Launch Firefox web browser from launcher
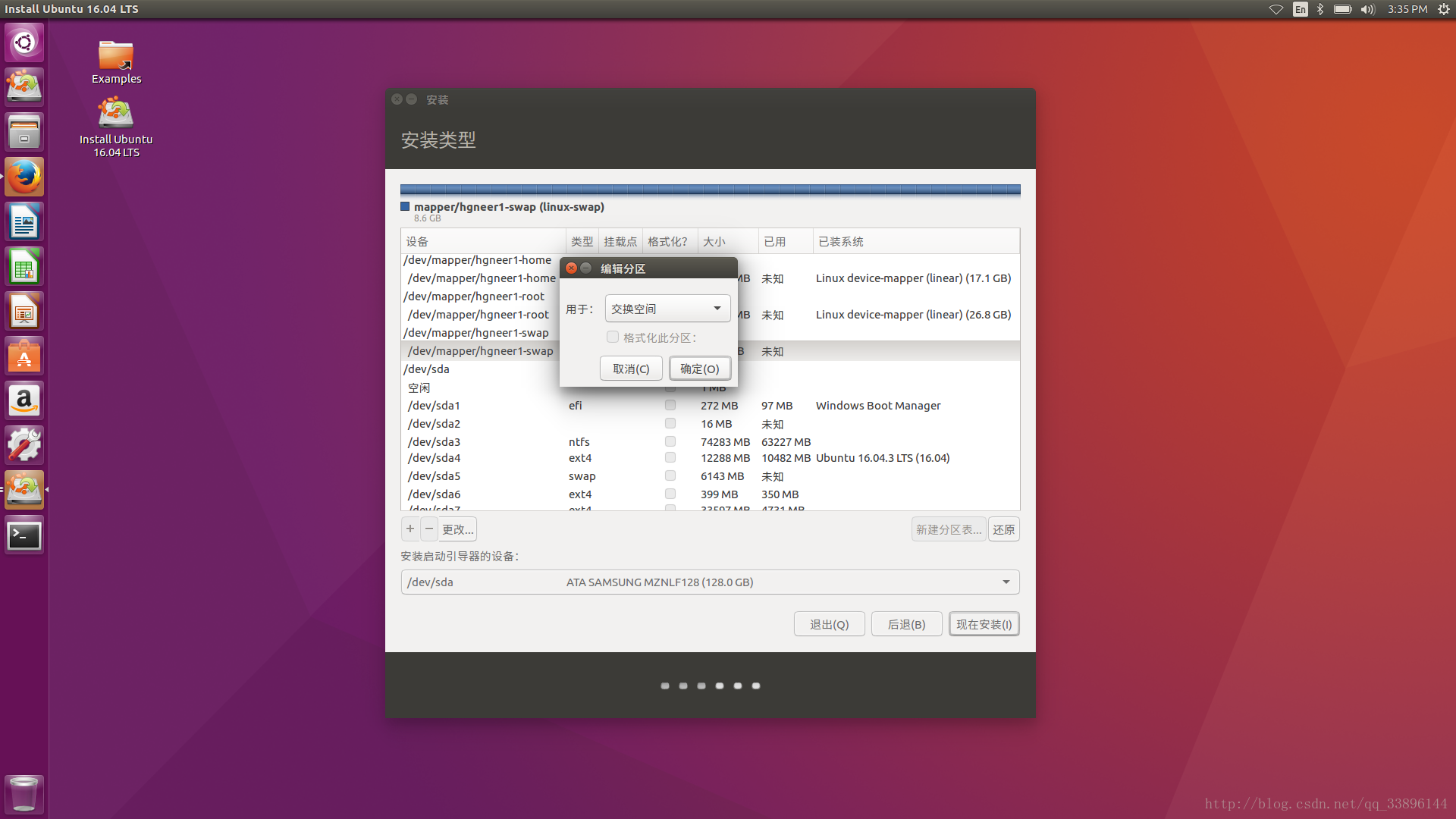Image resolution: width=1456 pixels, height=819 pixels. coord(24,177)
